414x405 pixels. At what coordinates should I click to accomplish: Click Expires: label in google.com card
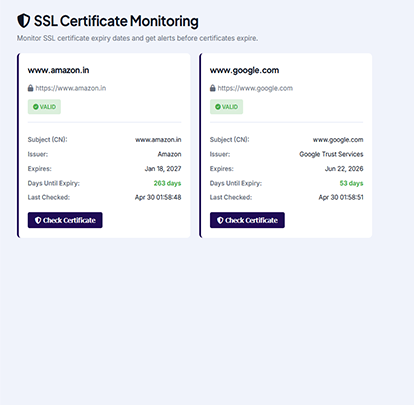(222, 169)
